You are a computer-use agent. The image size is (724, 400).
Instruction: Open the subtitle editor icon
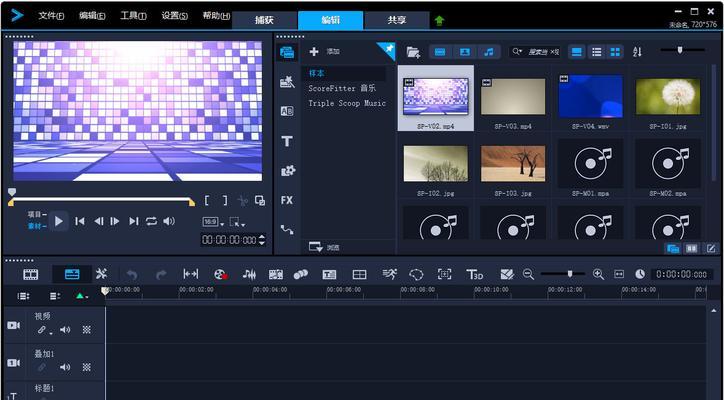click(329, 274)
